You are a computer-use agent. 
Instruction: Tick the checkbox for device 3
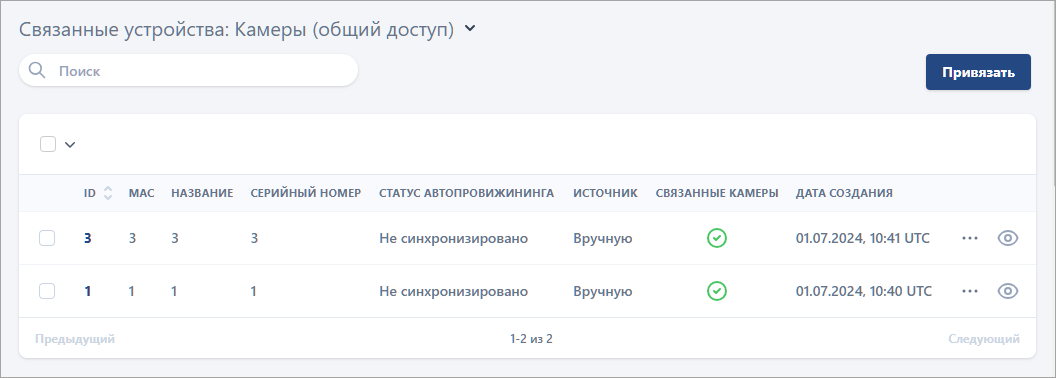point(46,238)
